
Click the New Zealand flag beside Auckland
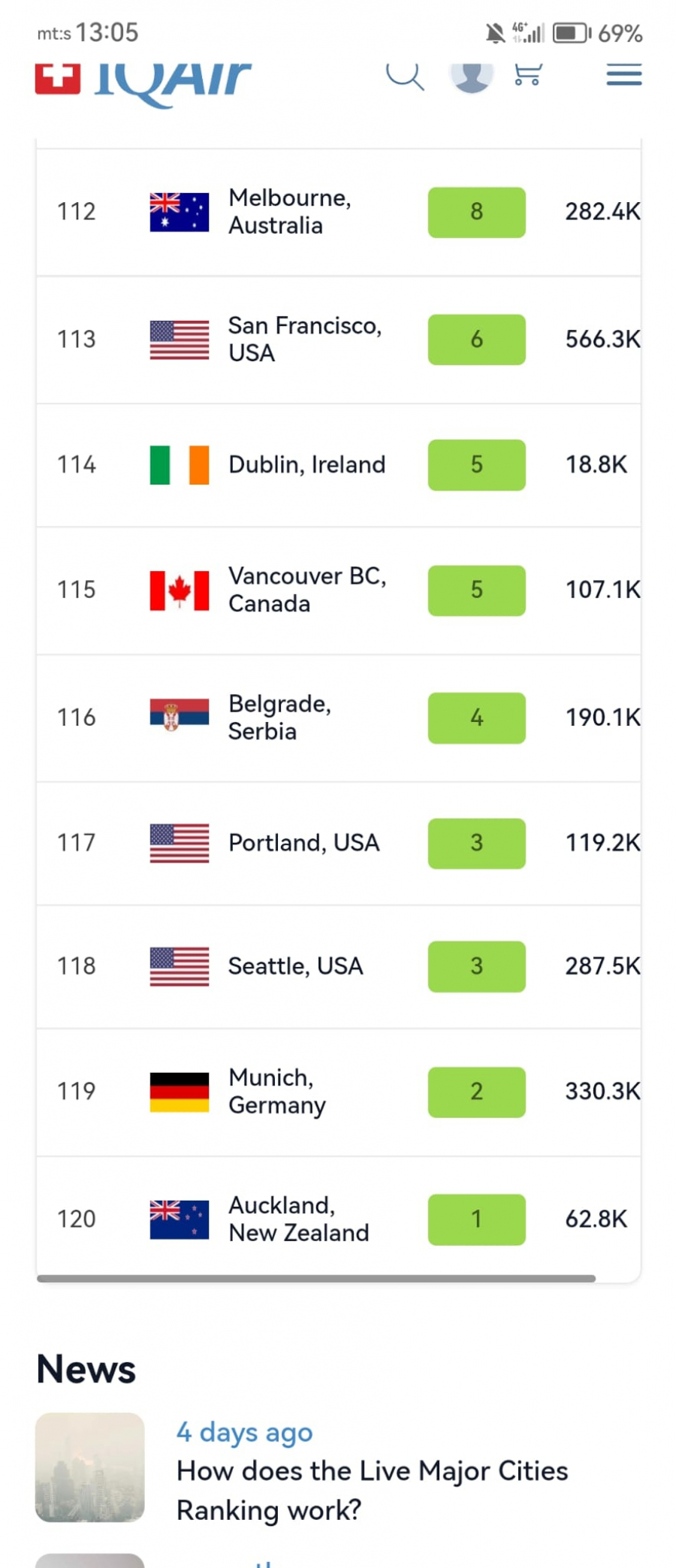pos(179,1219)
